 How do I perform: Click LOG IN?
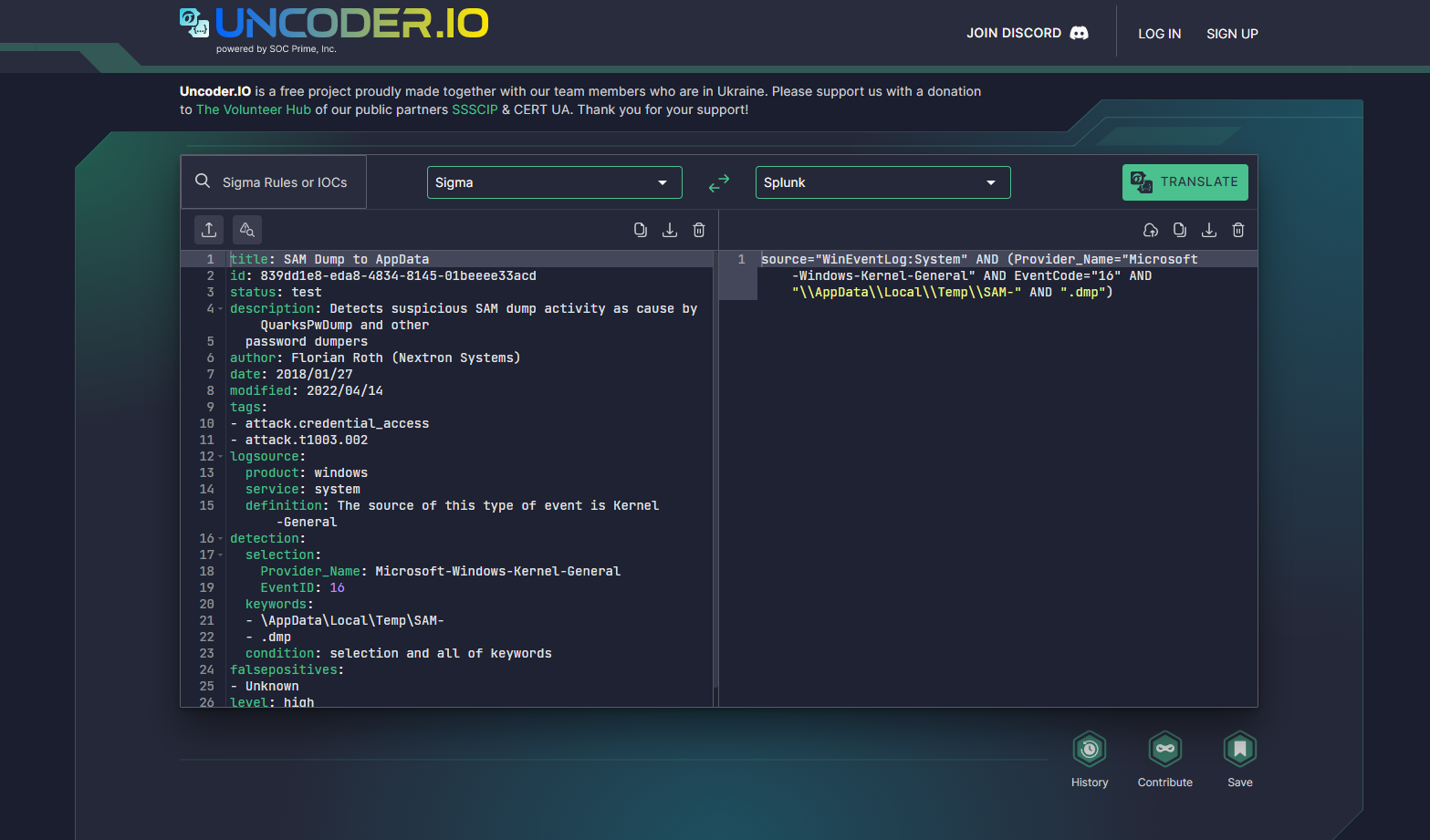coord(1160,34)
